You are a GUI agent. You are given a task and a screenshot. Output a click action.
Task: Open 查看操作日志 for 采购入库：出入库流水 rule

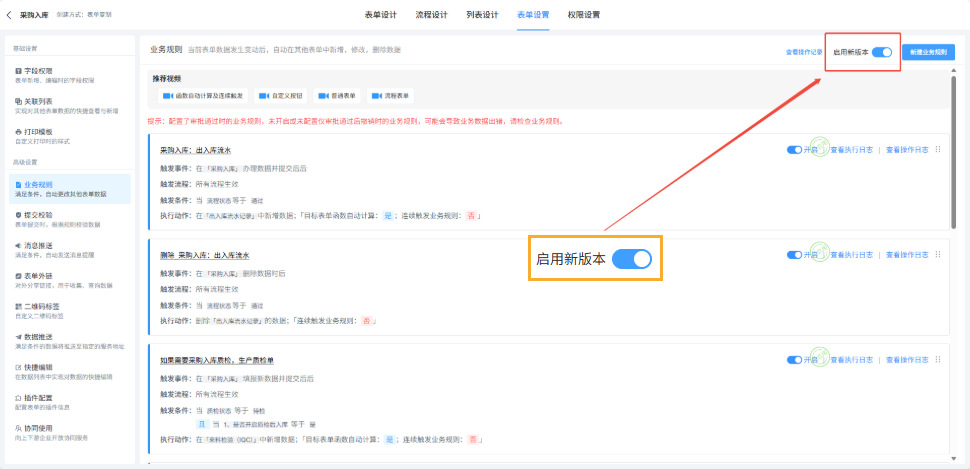907,150
